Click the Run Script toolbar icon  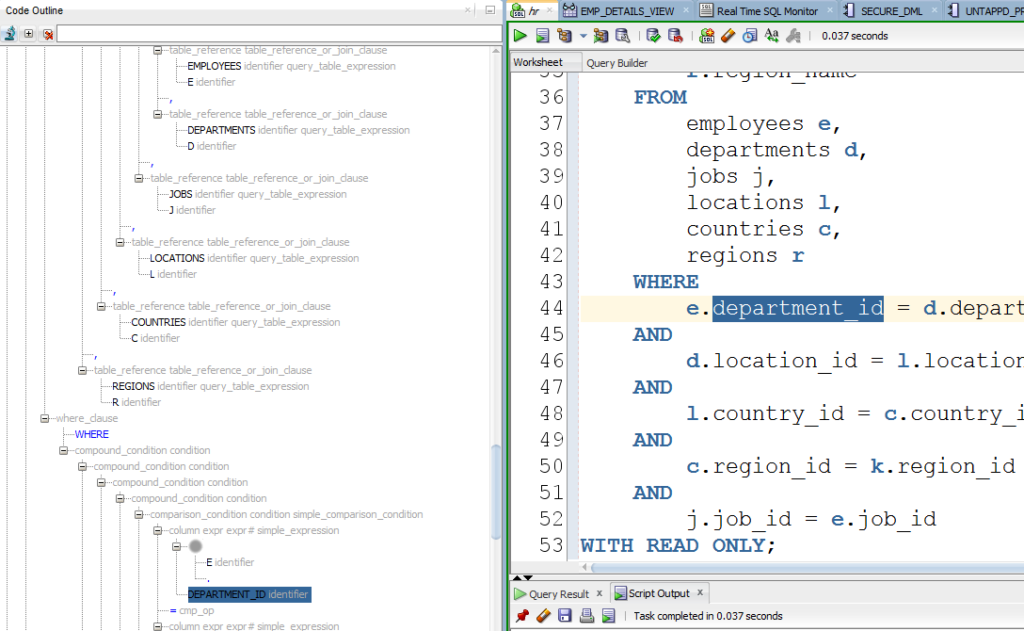click(x=542, y=36)
